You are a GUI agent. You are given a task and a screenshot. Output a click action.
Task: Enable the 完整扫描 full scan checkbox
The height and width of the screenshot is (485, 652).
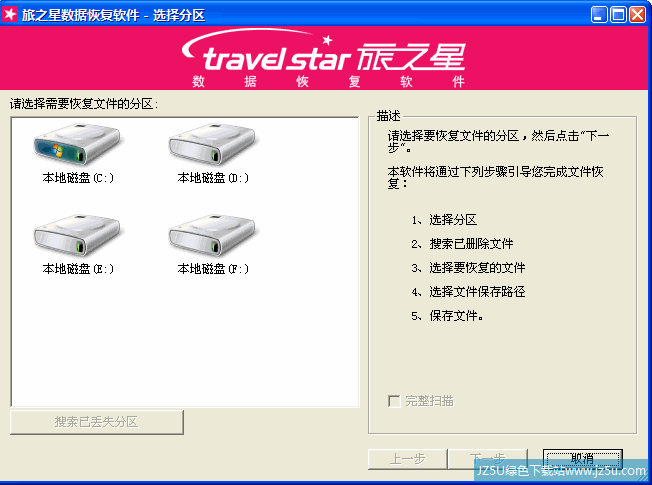click(393, 401)
